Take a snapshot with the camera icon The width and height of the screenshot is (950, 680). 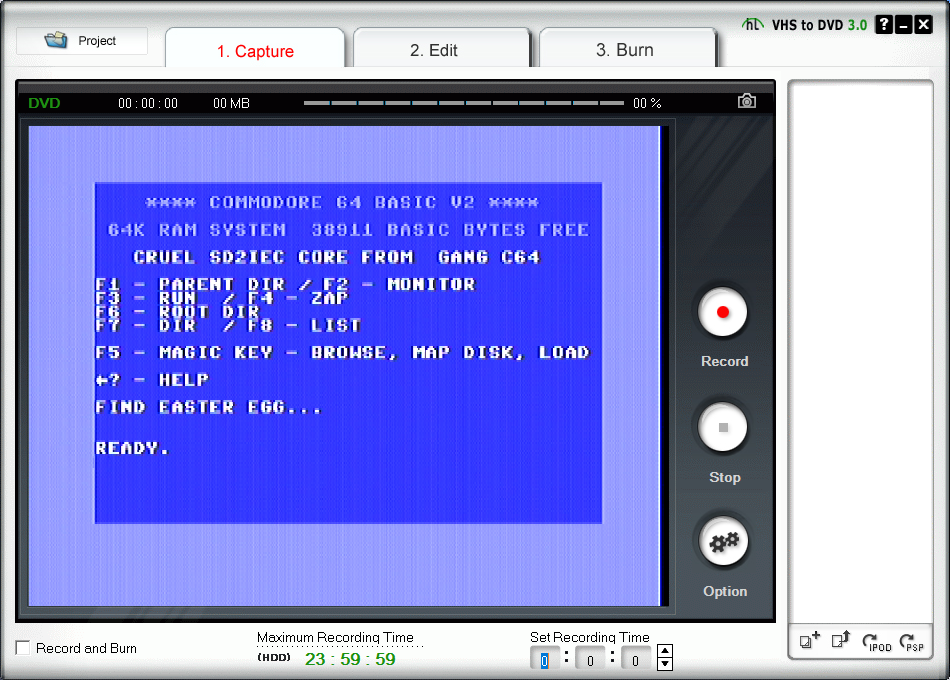[x=746, y=101]
